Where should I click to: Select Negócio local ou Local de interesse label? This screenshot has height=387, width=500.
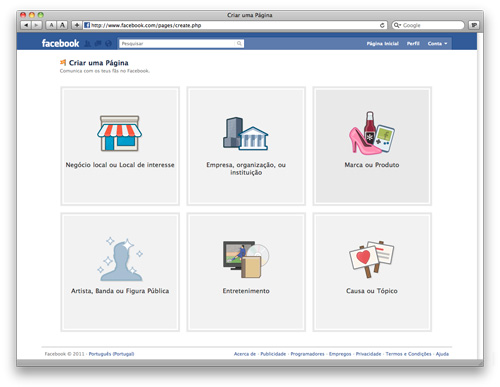point(120,165)
